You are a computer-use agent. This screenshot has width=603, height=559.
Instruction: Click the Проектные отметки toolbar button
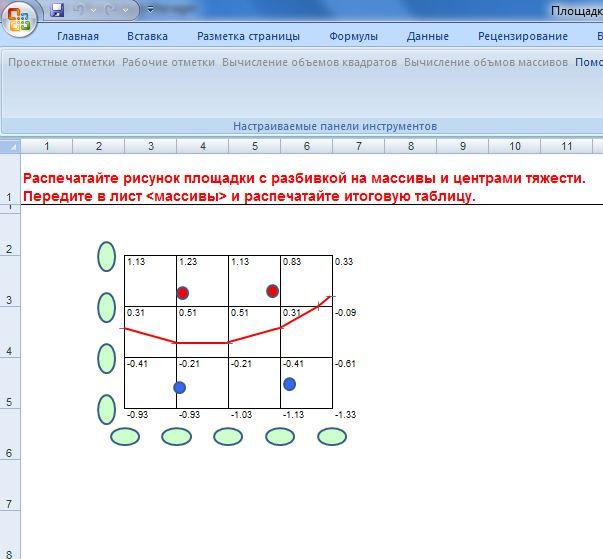(x=62, y=62)
